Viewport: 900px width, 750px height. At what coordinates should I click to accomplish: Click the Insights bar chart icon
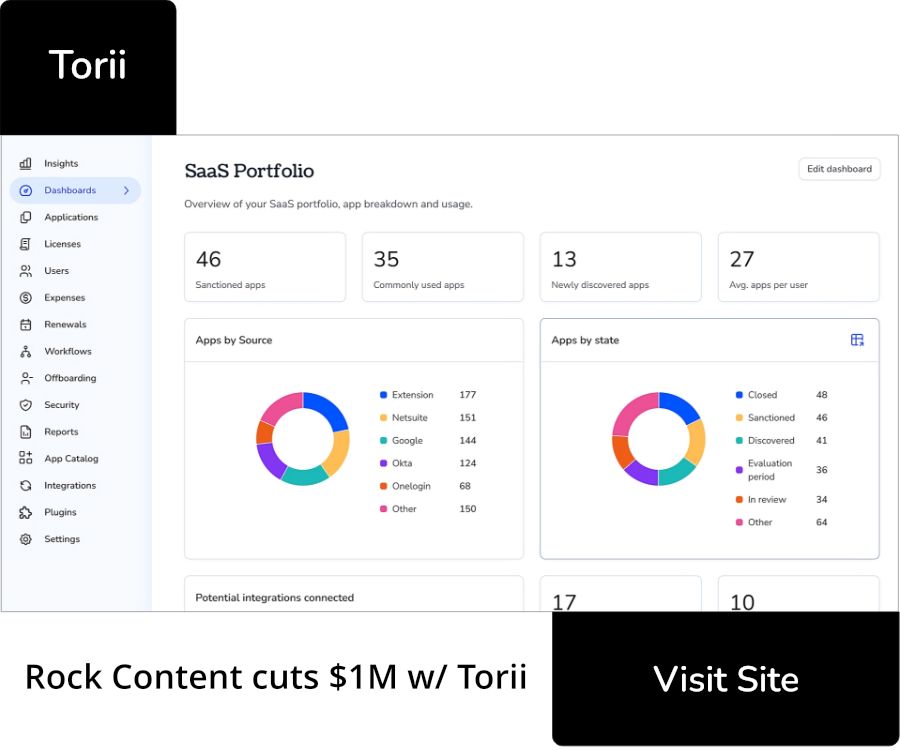coord(25,164)
